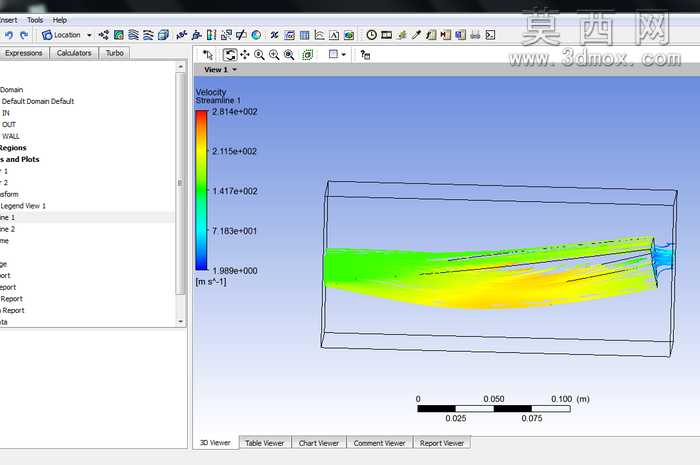Switch to the Report Viewer tab
Screen dimensions: 700x465
coord(442,443)
